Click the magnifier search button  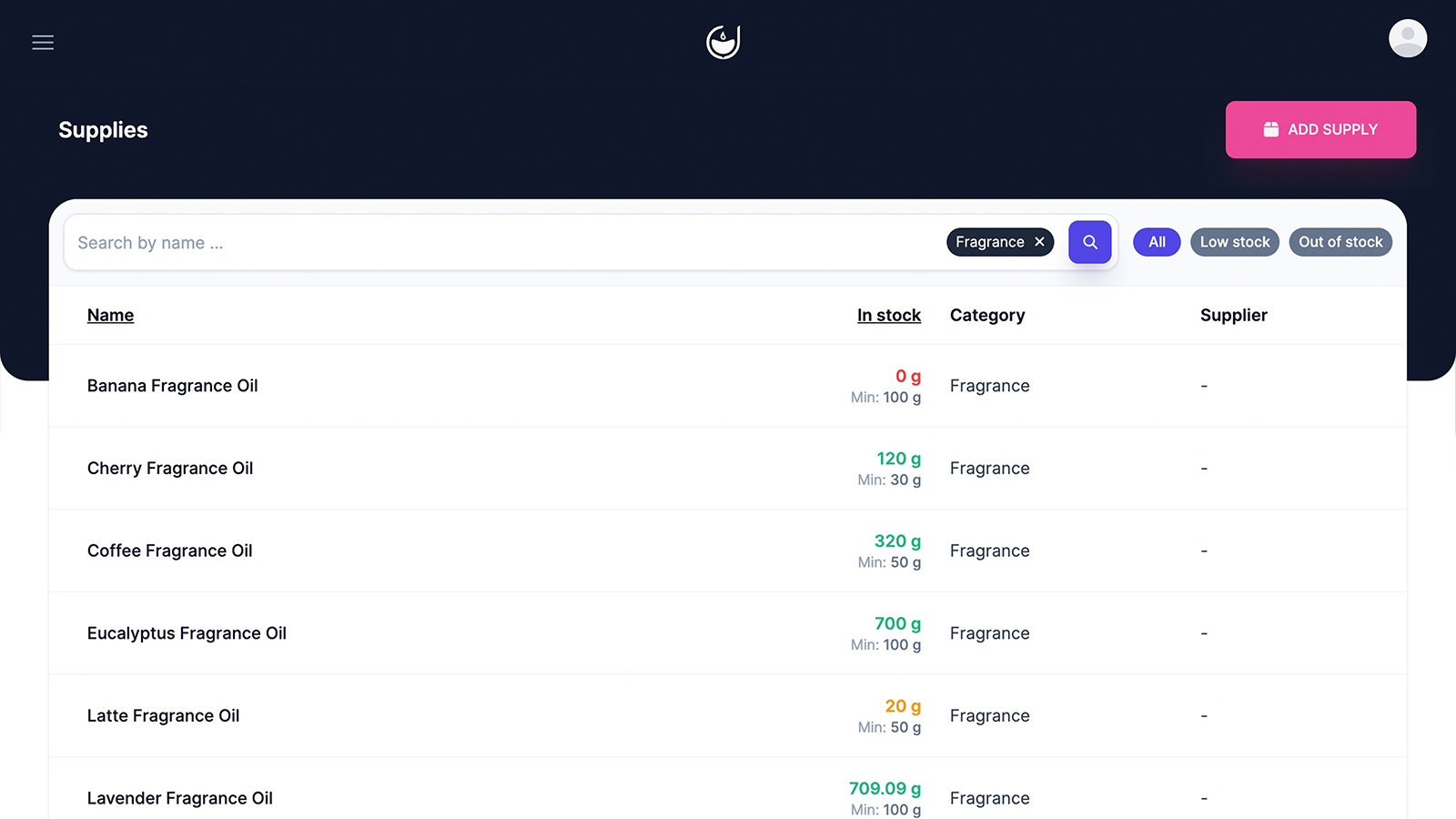point(1090,242)
